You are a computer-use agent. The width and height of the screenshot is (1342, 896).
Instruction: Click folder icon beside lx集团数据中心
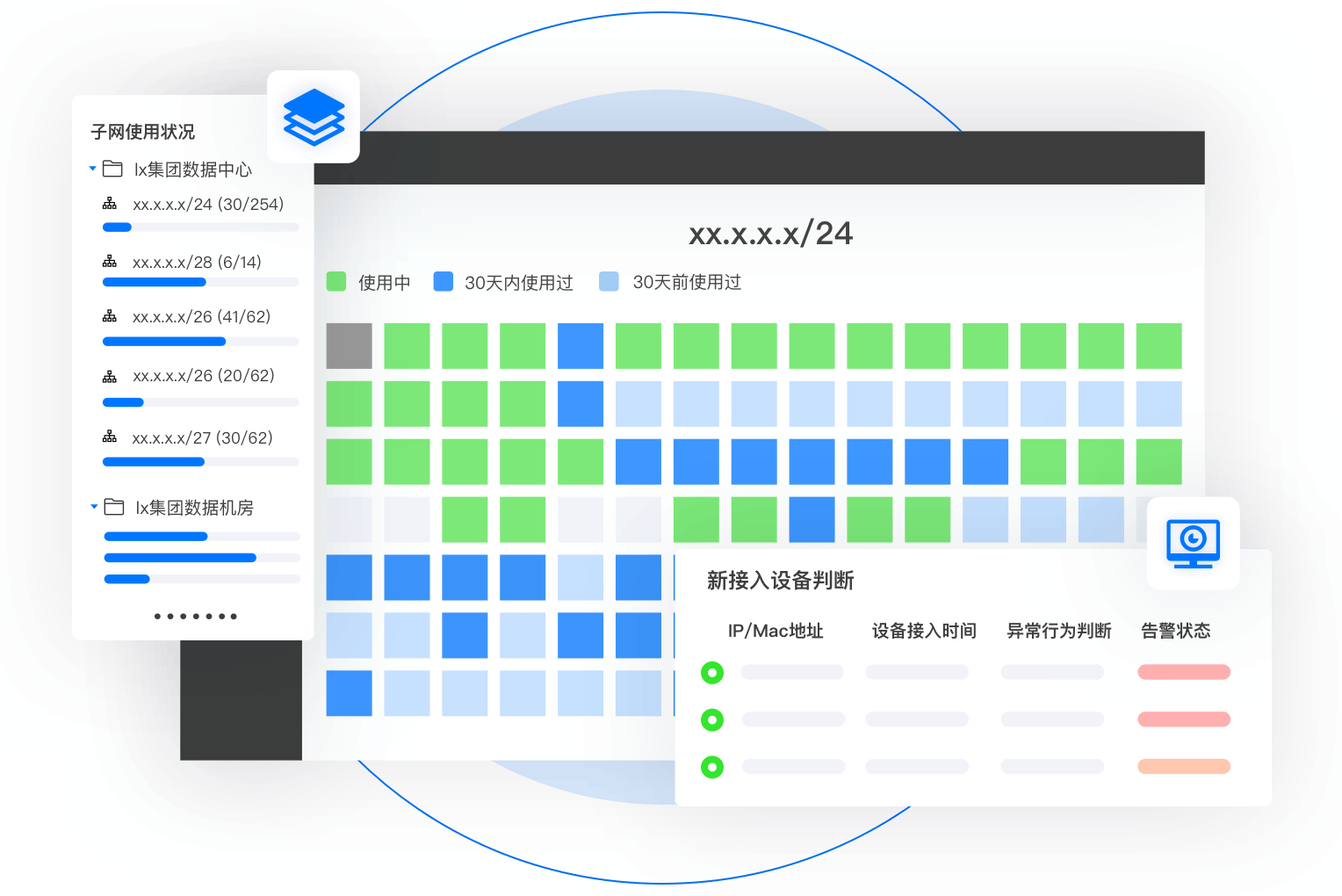pos(112,169)
